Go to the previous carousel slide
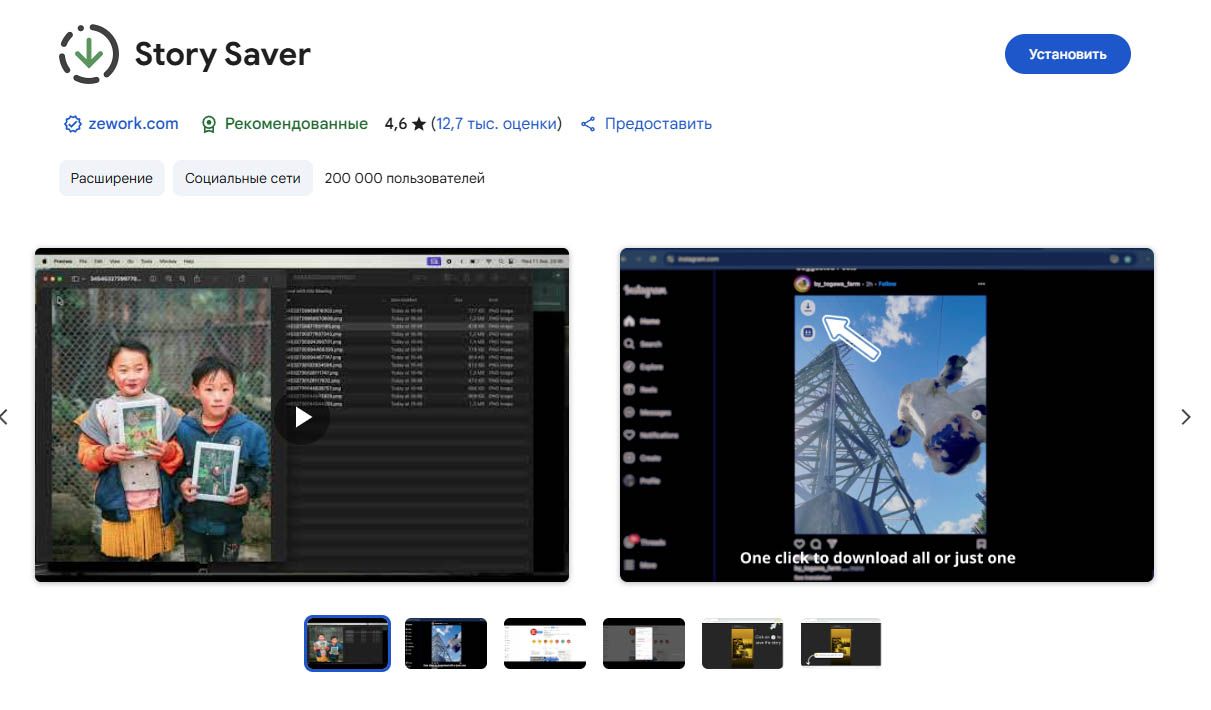Image resolution: width=1211 pixels, height=710 pixels. coord(4,417)
